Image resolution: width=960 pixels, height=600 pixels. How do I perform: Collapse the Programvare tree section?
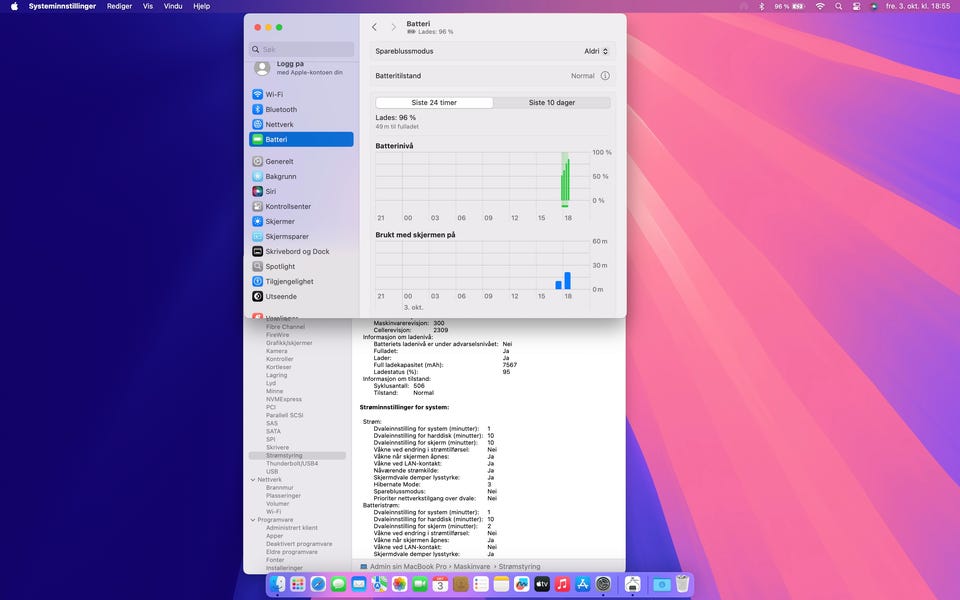253,519
